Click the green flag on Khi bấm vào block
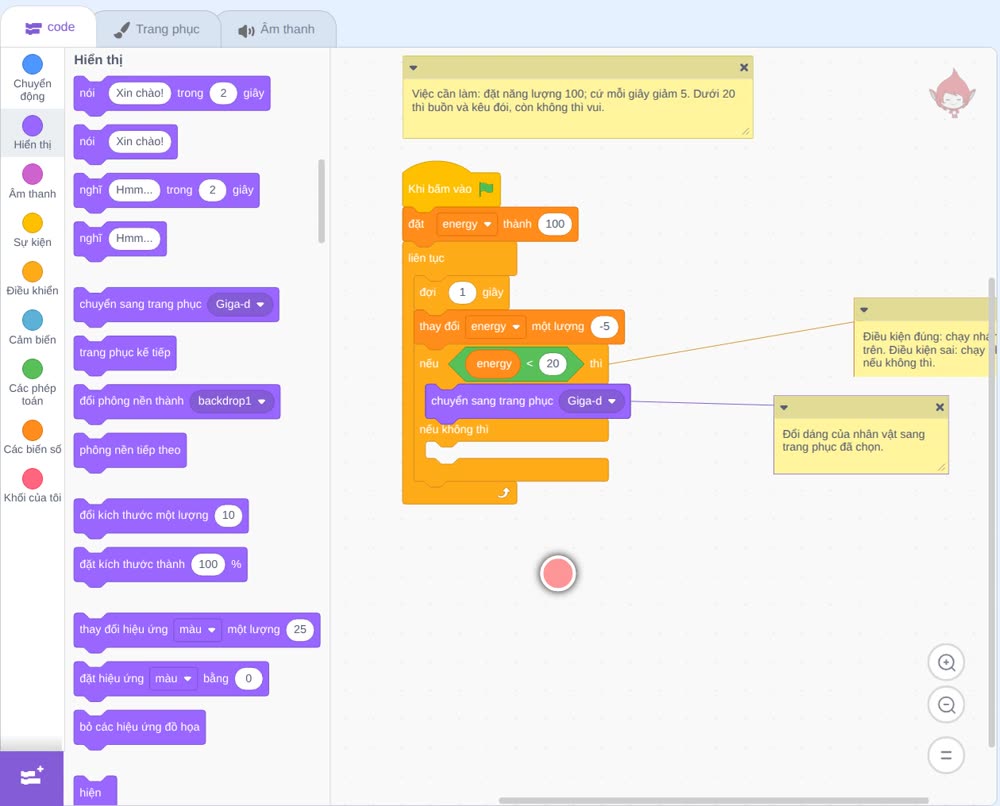1000x806 pixels. pyautogui.click(x=487, y=189)
